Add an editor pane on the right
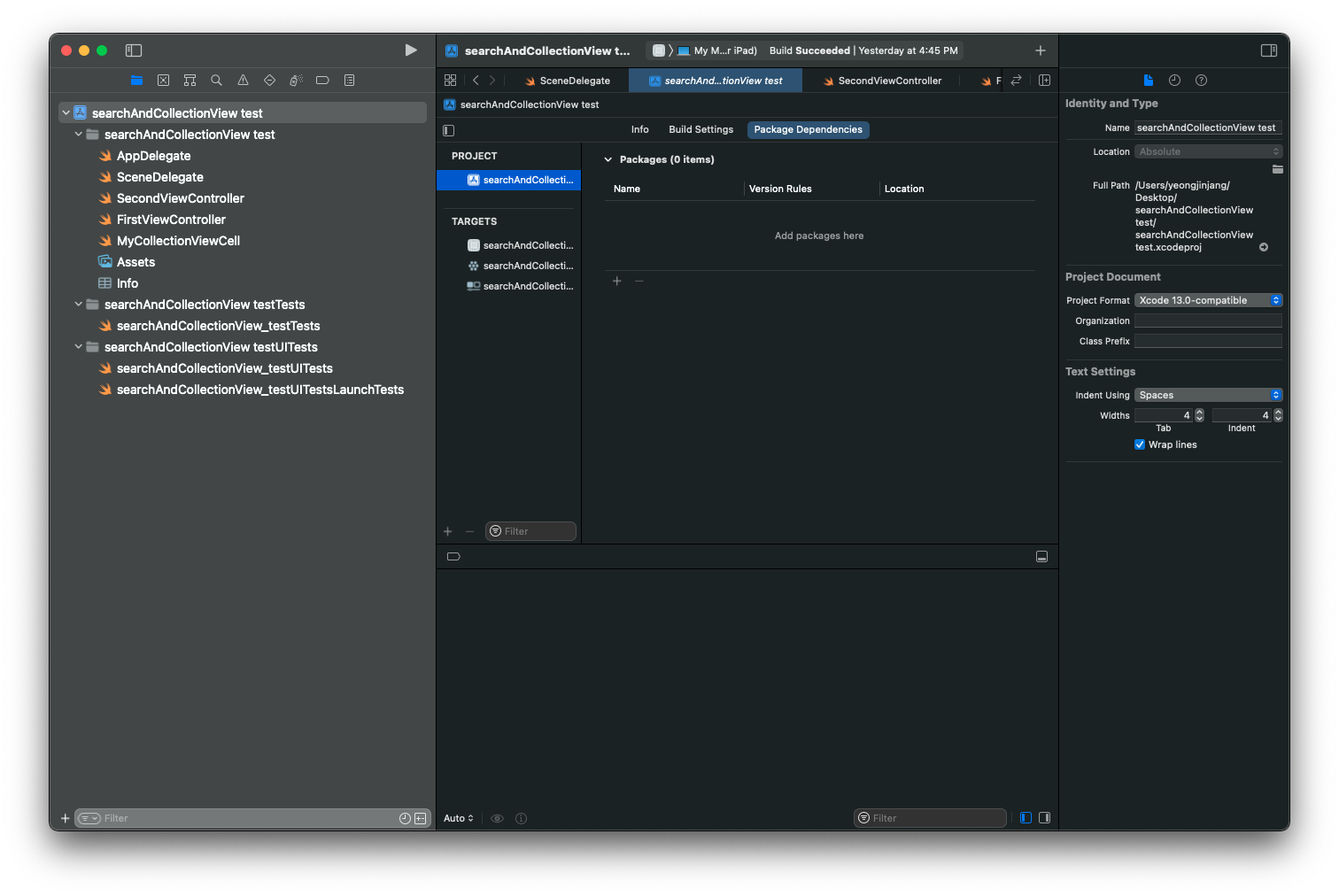 (x=1044, y=81)
